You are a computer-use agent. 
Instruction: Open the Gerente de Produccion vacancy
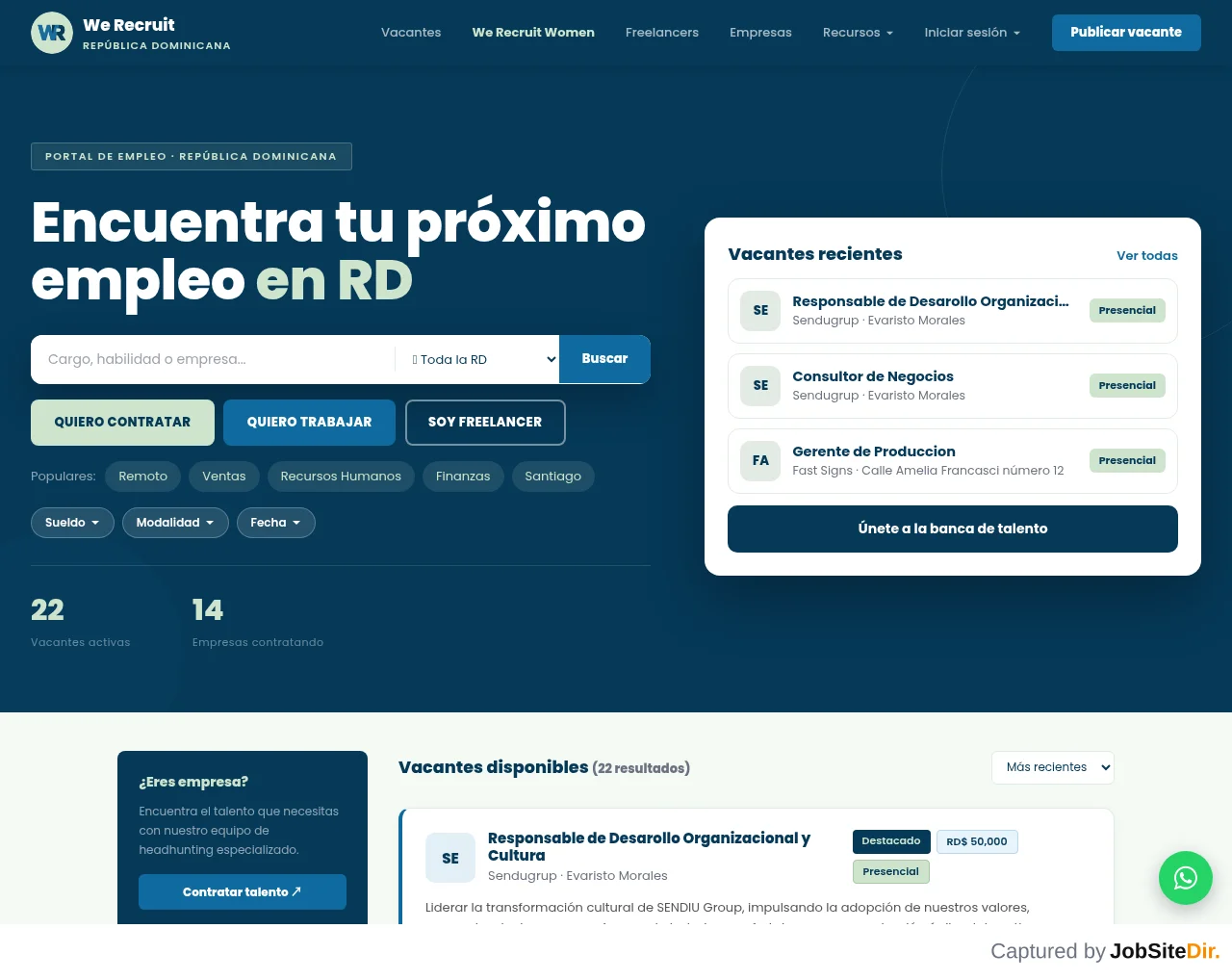(953, 461)
